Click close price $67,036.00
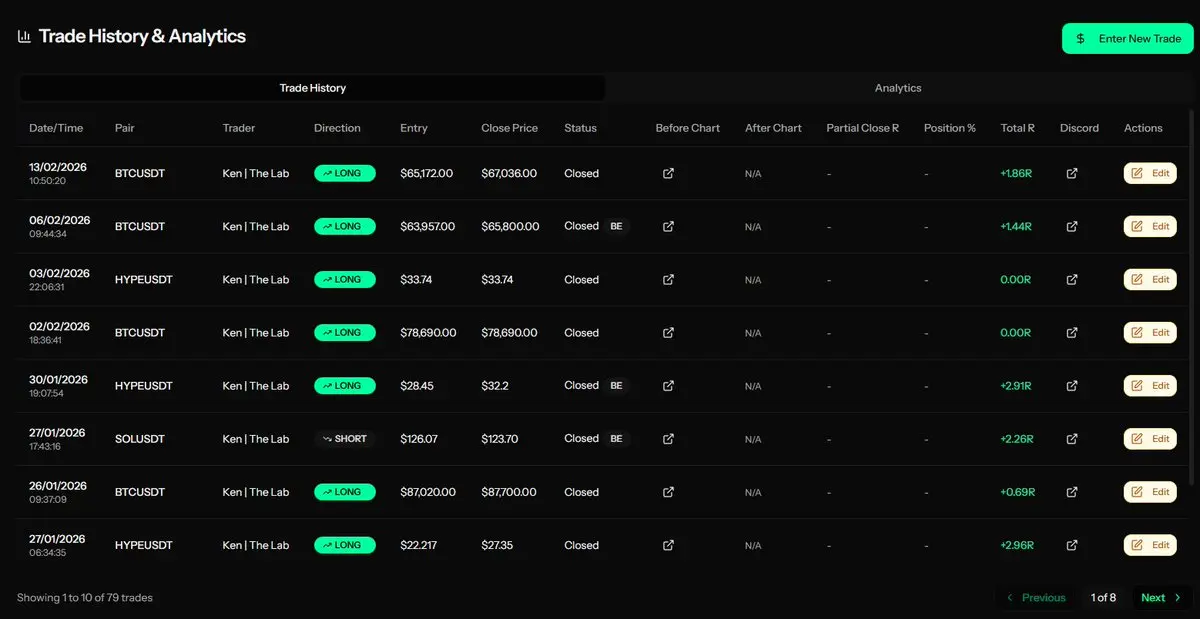Image resolution: width=1200 pixels, height=619 pixels. coord(509,173)
